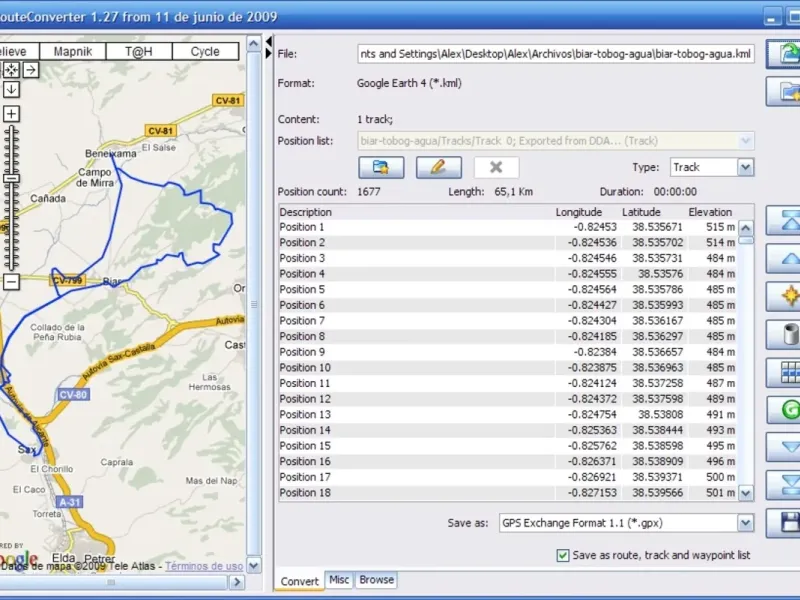Screen dimensions: 800x600
Task: Click latitude cell 38.538444
Action: [657, 430]
